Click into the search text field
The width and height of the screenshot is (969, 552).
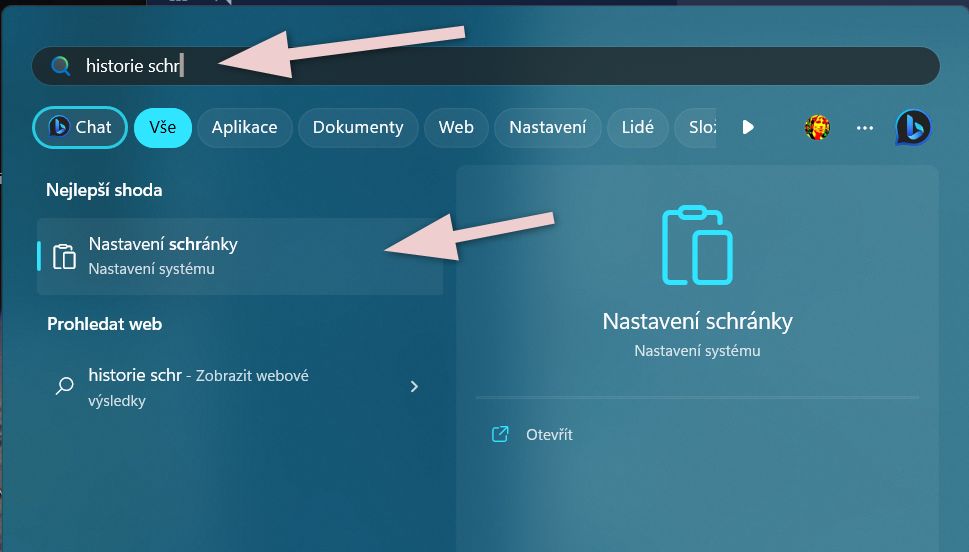[486, 66]
